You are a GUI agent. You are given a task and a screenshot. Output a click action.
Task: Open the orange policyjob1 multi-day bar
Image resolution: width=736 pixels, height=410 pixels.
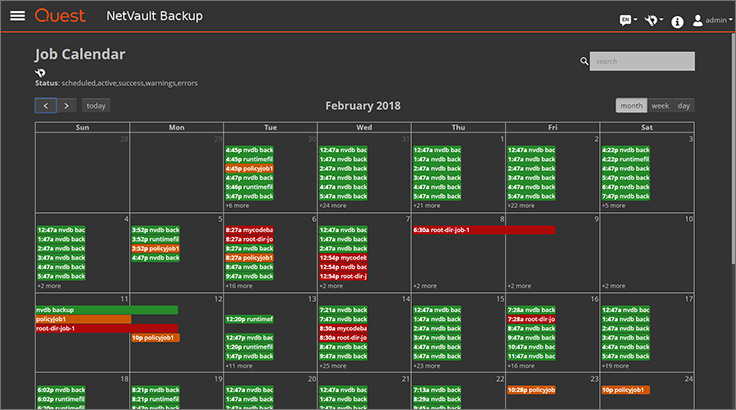pos(83,319)
